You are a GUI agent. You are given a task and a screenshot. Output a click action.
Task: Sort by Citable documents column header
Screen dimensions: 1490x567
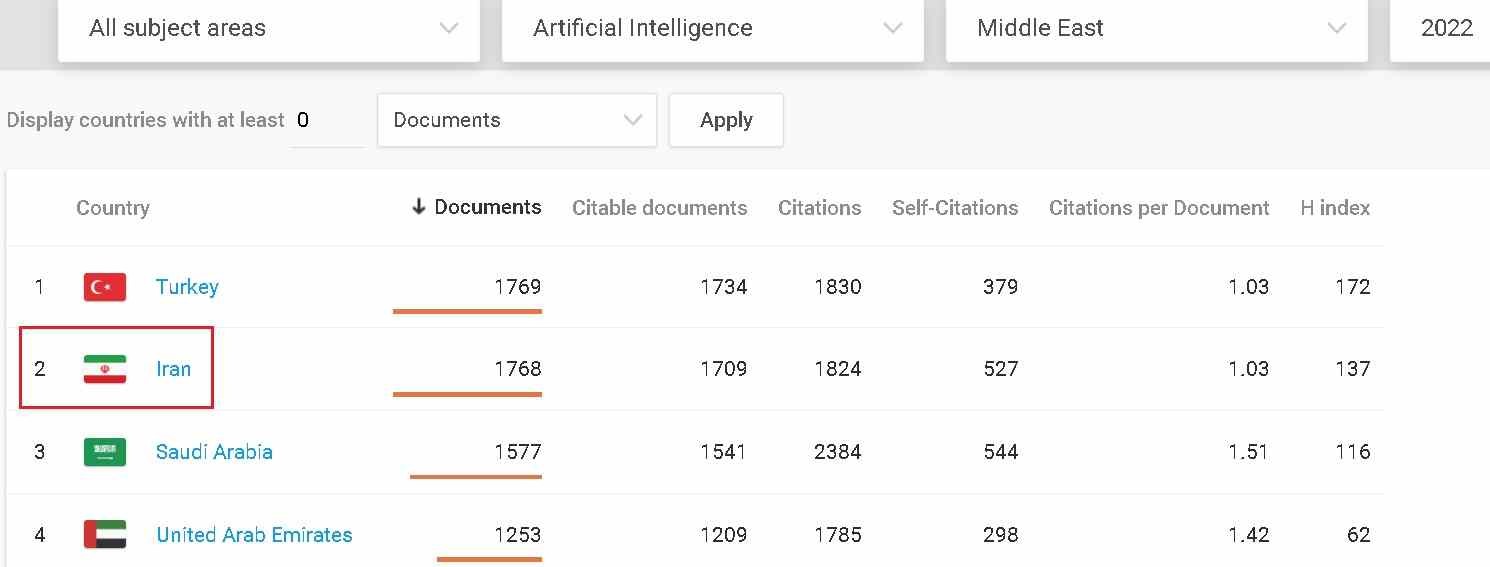(x=659, y=208)
